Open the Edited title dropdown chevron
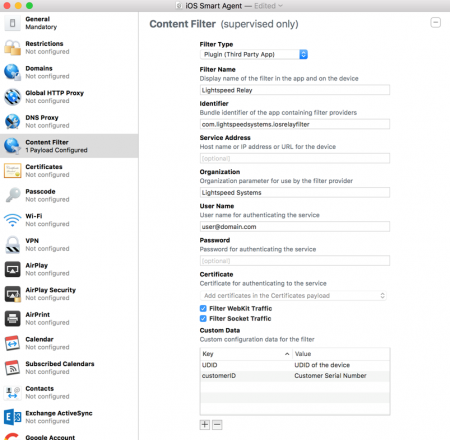 (x=280, y=6)
